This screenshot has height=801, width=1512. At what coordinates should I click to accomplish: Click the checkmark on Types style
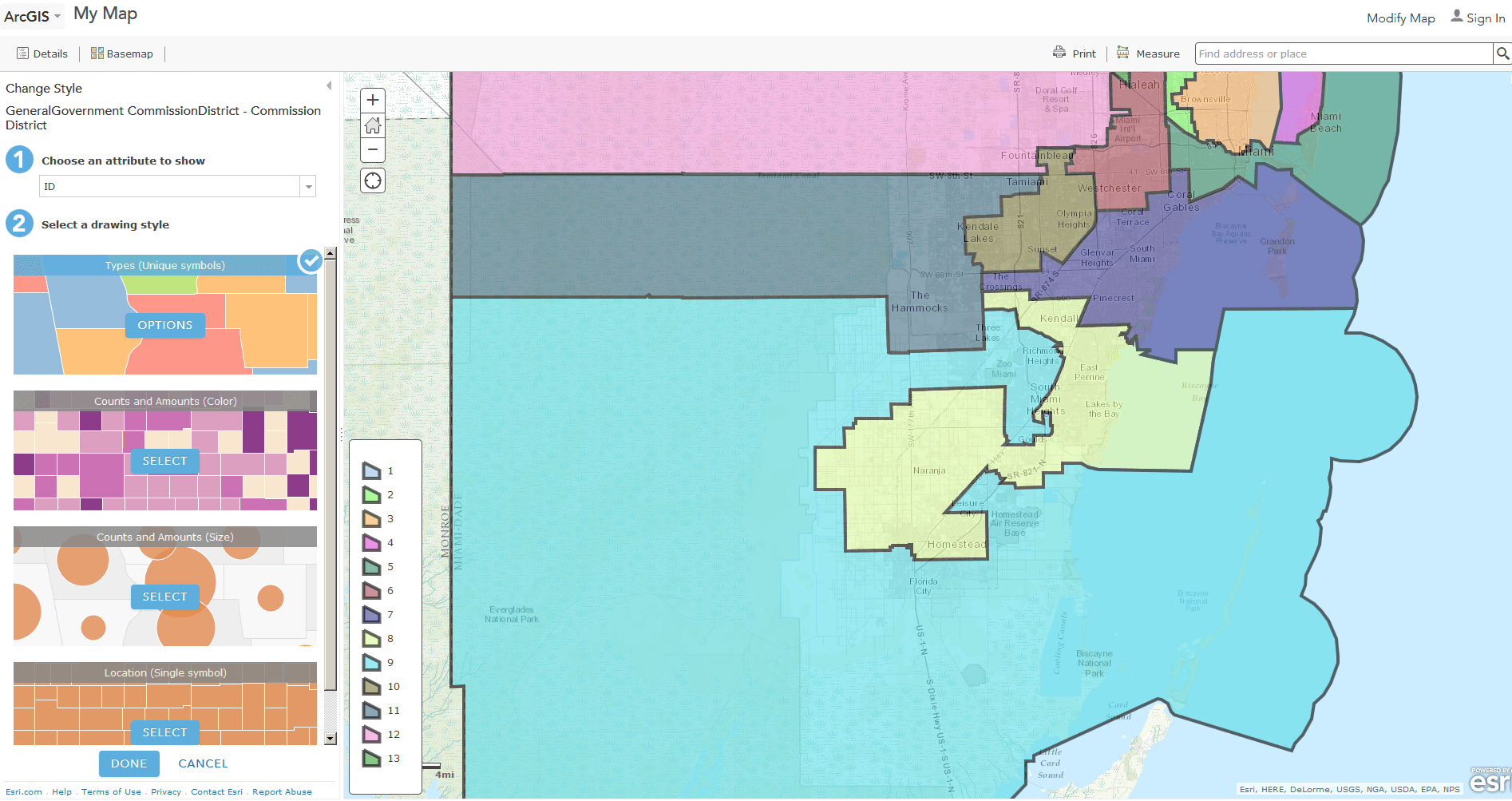pos(310,260)
